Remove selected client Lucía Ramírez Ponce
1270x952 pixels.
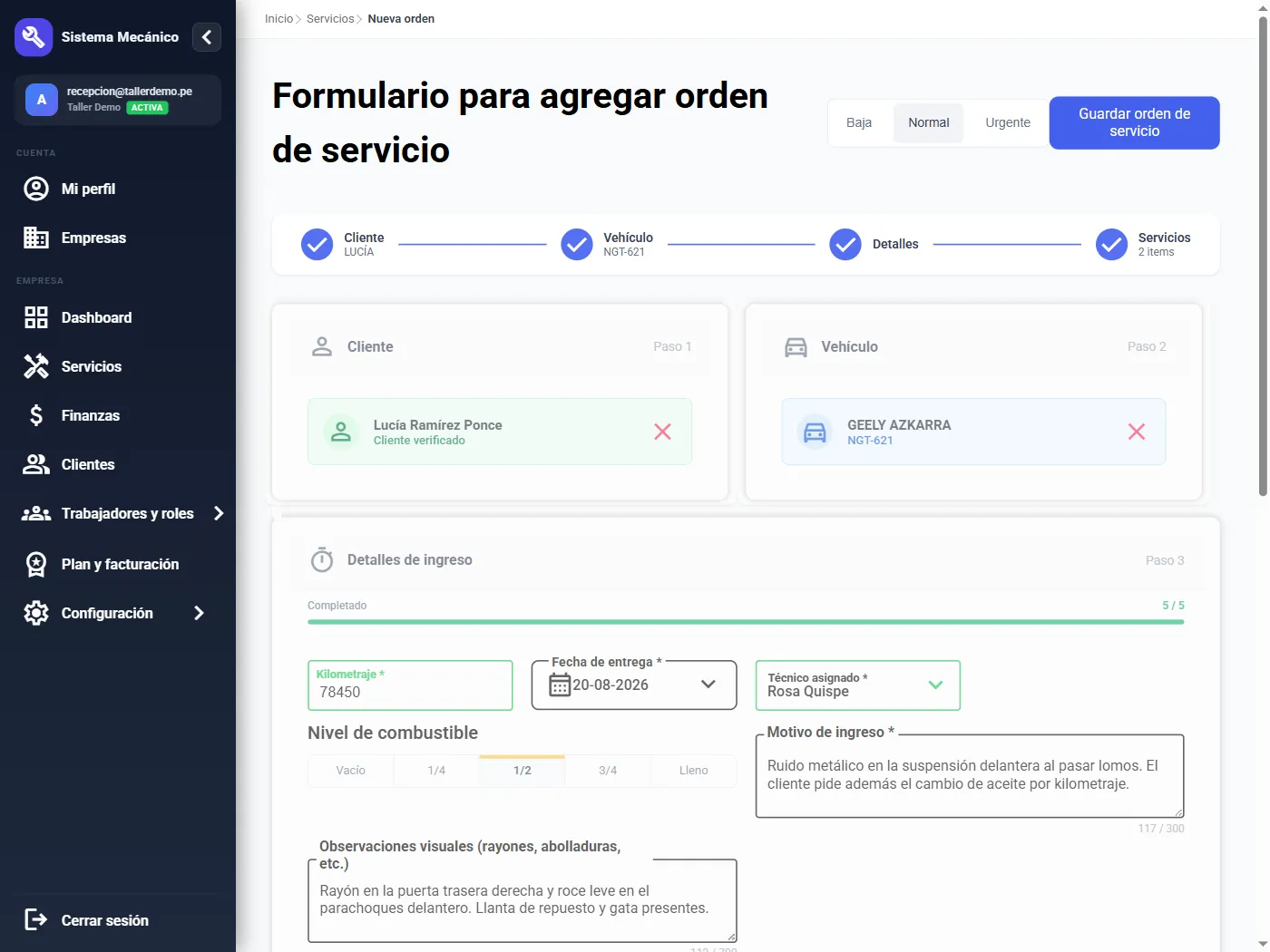(x=663, y=432)
